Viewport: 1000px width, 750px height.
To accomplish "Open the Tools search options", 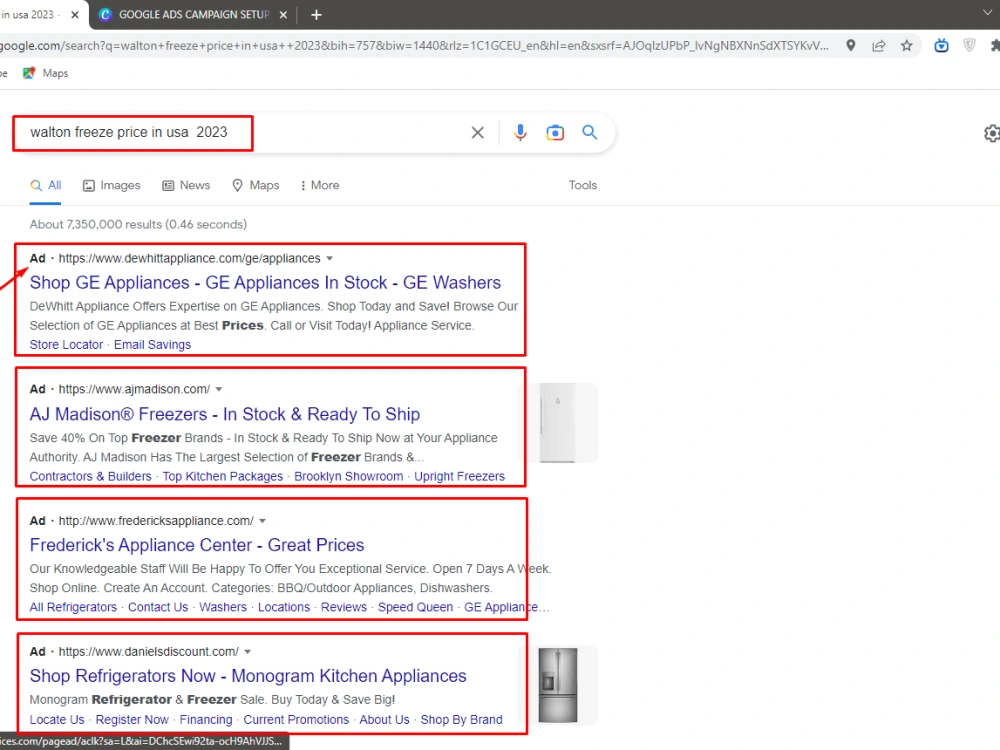I will click(583, 186).
